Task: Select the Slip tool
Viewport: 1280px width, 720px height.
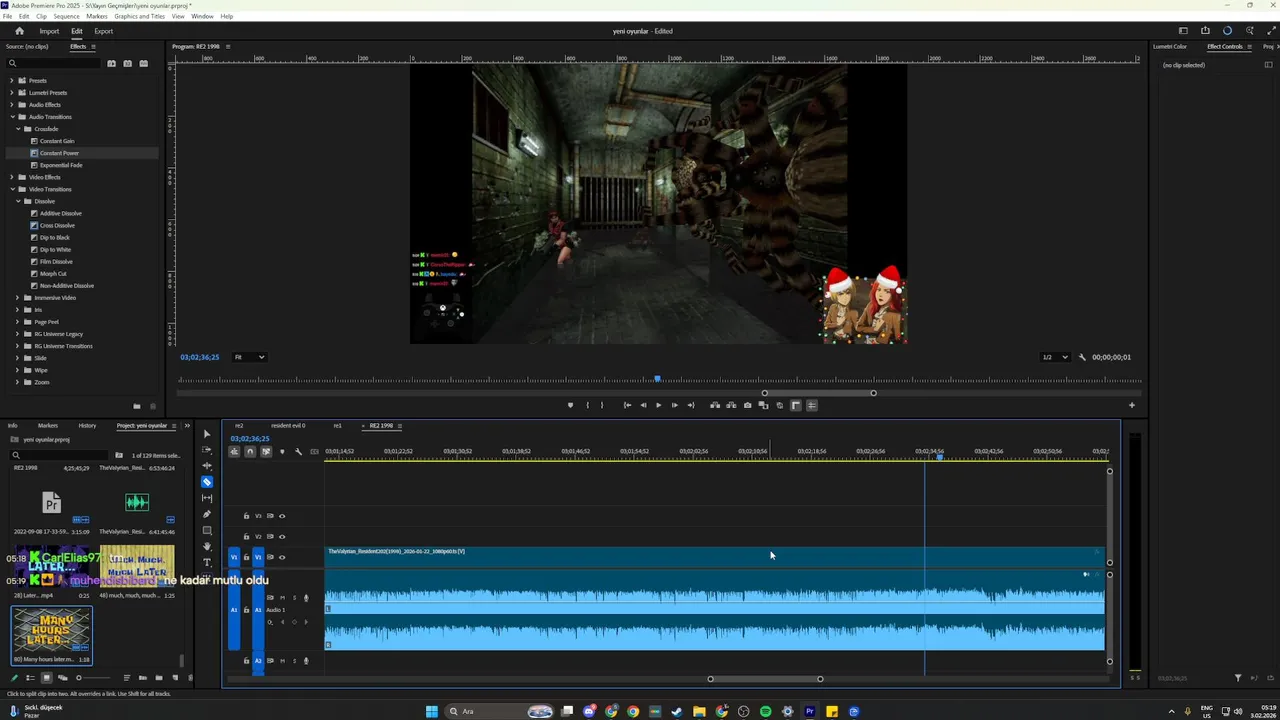Action: pyautogui.click(x=207, y=498)
